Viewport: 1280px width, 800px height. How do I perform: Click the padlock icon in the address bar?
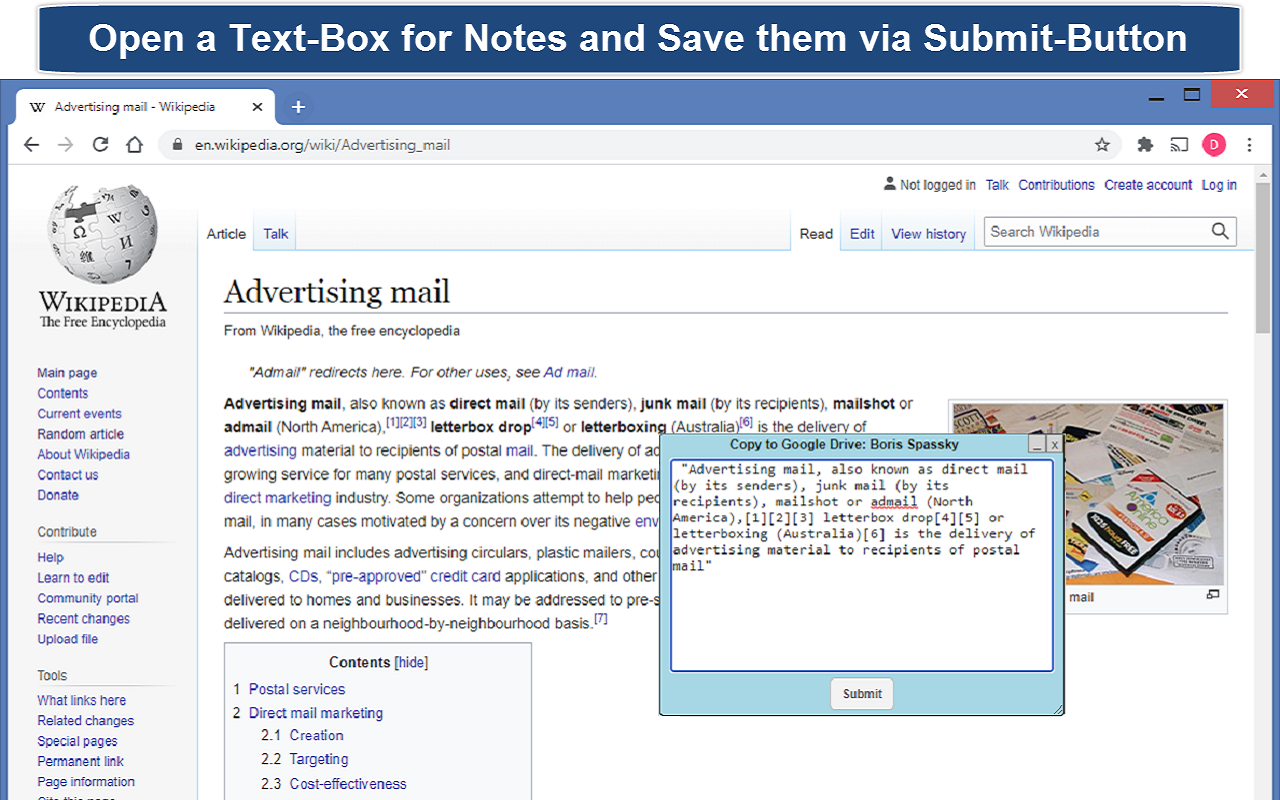click(x=177, y=144)
